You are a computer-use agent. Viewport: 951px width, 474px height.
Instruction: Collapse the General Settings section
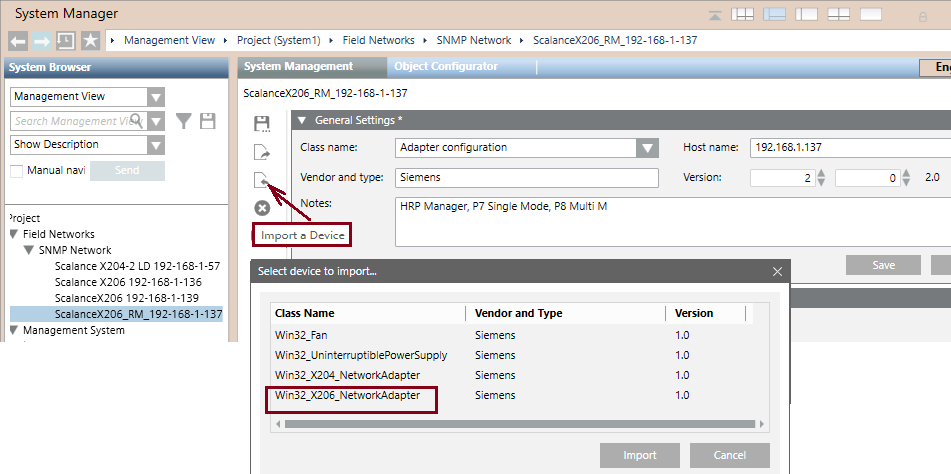[301, 120]
